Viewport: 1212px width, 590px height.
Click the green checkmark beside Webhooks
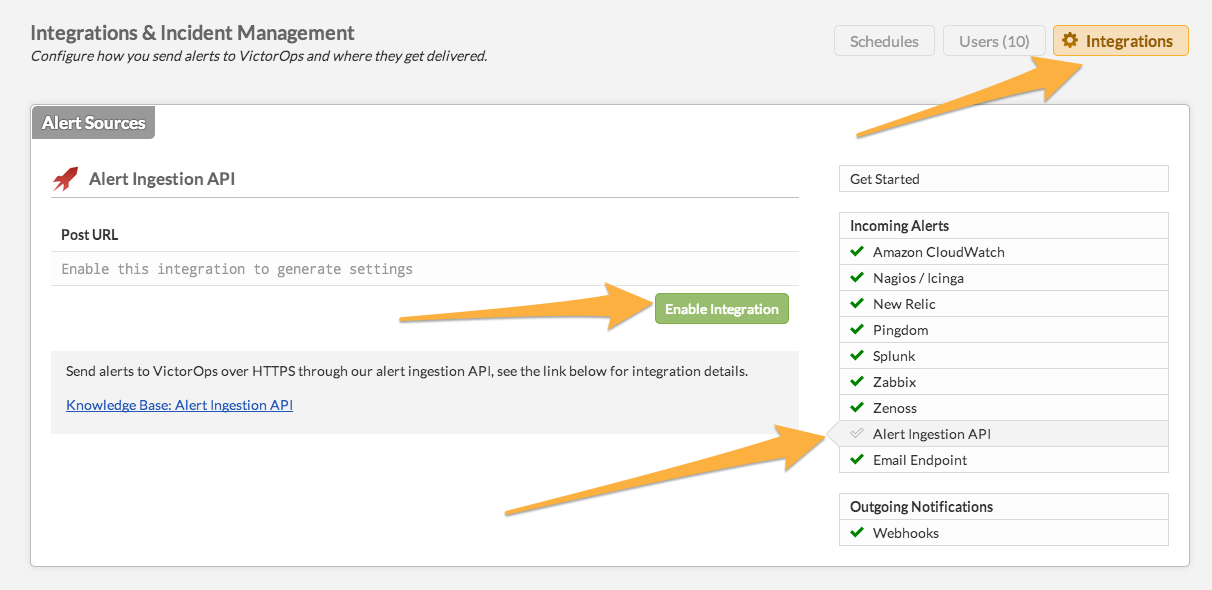tap(856, 532)
